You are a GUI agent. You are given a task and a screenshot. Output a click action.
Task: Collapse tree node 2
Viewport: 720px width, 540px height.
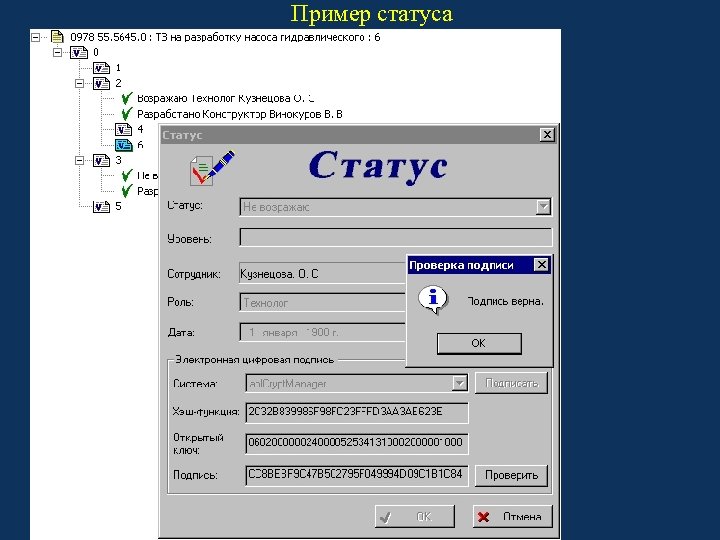tap(79, 84)
